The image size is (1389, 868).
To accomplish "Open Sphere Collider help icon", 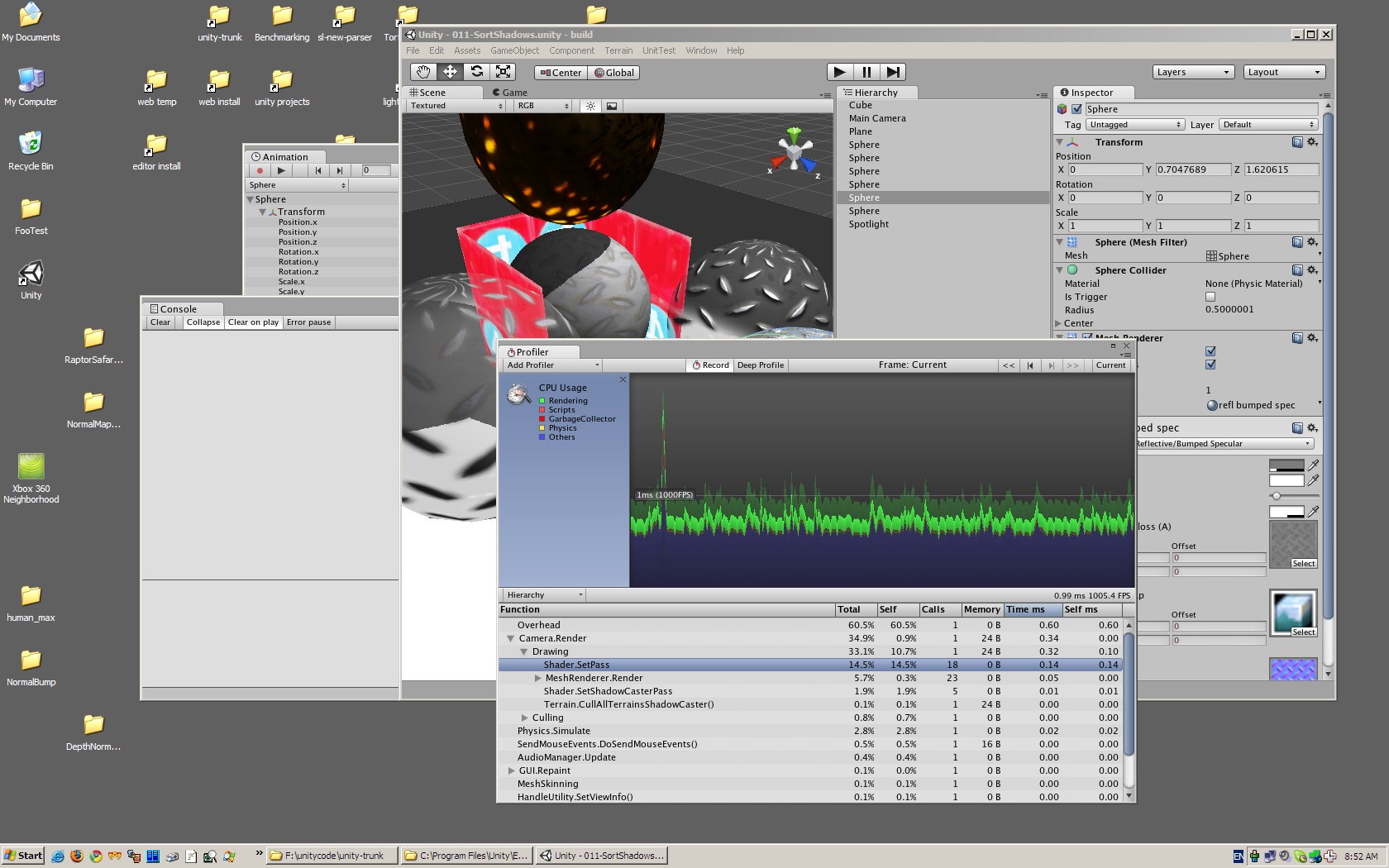I will coord(1297,270).
